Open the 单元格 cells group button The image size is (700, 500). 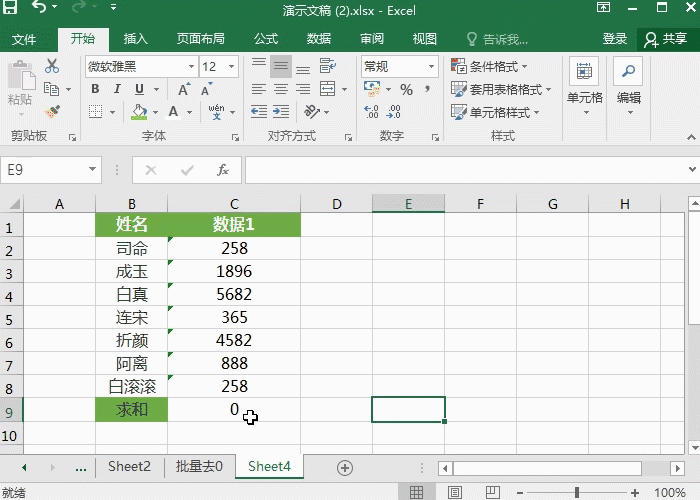point(584,88)
